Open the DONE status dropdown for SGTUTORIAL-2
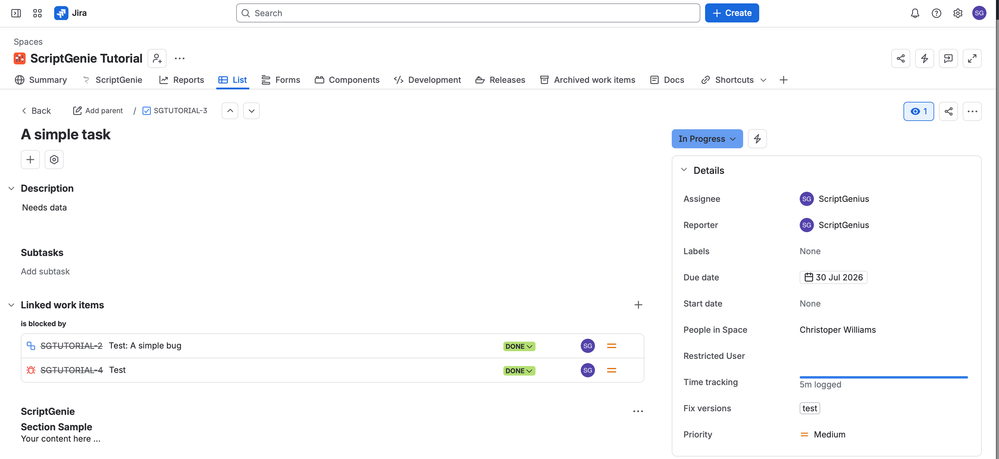Screen dimensions: 999x459 coord(519,346)
